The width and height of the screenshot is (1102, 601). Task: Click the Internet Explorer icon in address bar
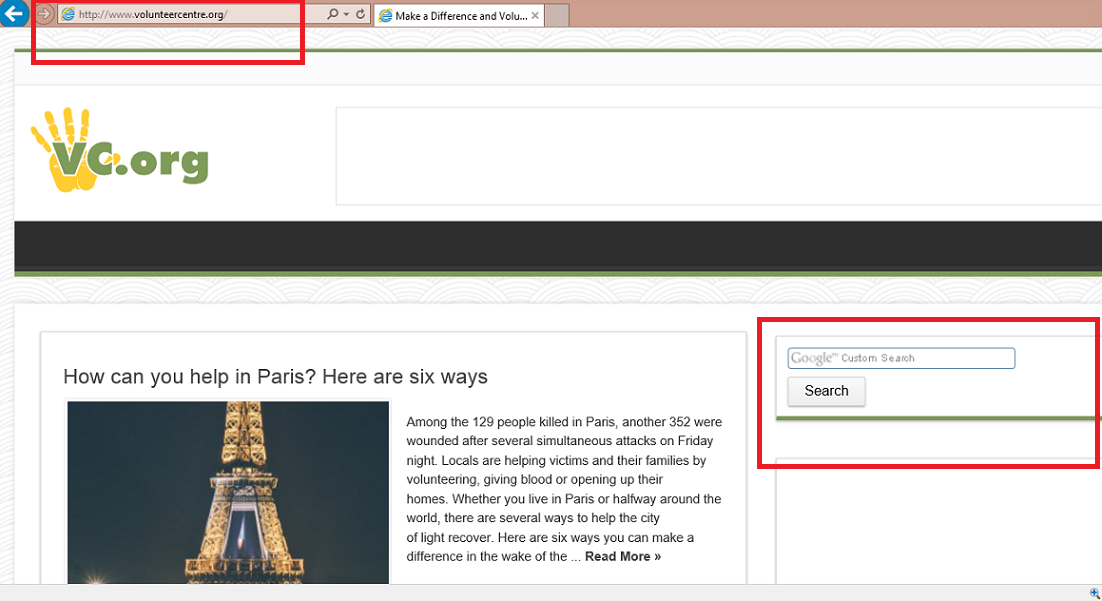(x=68, y=15)
